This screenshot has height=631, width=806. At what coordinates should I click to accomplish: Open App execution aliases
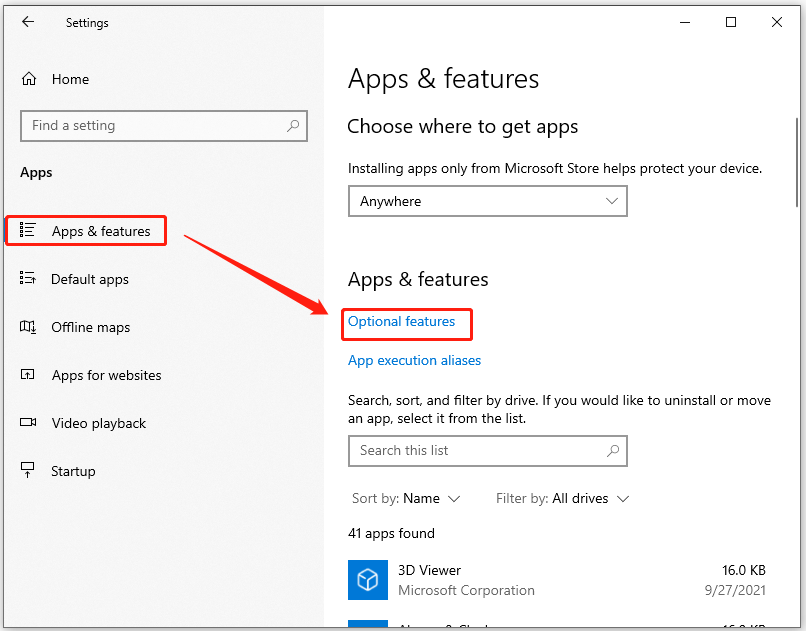pyautogui.click(x=414, y=360)
